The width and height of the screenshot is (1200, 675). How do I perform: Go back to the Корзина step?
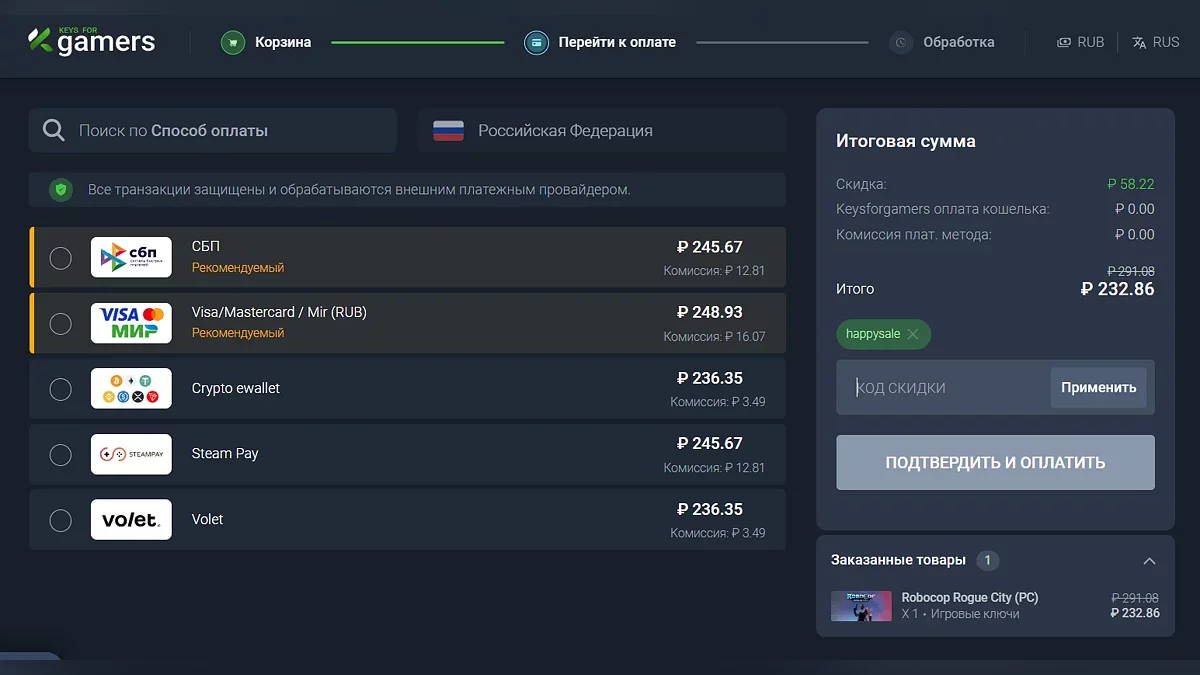pos(282,43)
